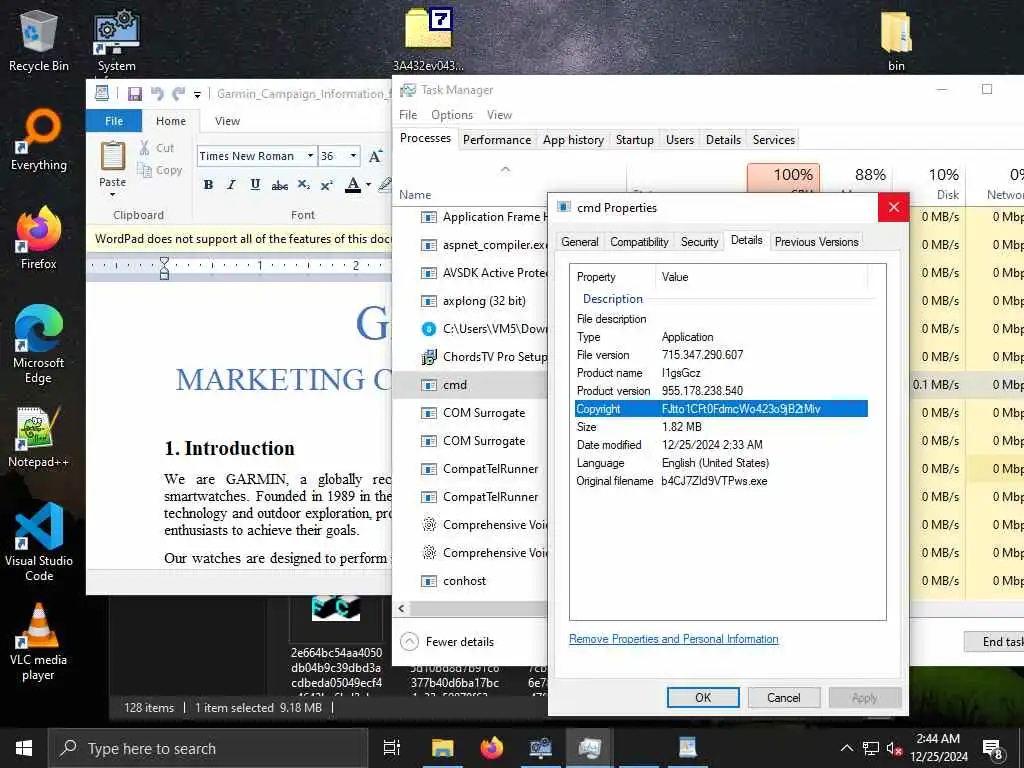Click Task Manager horizontal scrollbar left arrow
The width and height of the screenshot is (1024, 768).
pos(401,609)
